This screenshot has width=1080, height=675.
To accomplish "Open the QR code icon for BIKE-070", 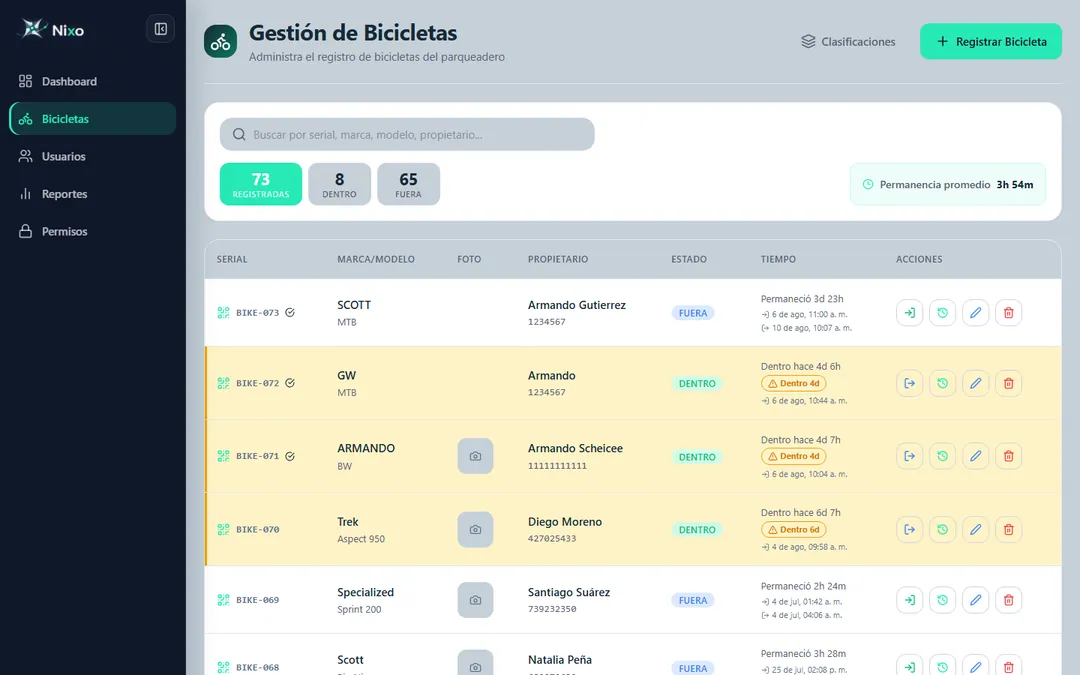I will pyautogui.click(x=223, y=530).
